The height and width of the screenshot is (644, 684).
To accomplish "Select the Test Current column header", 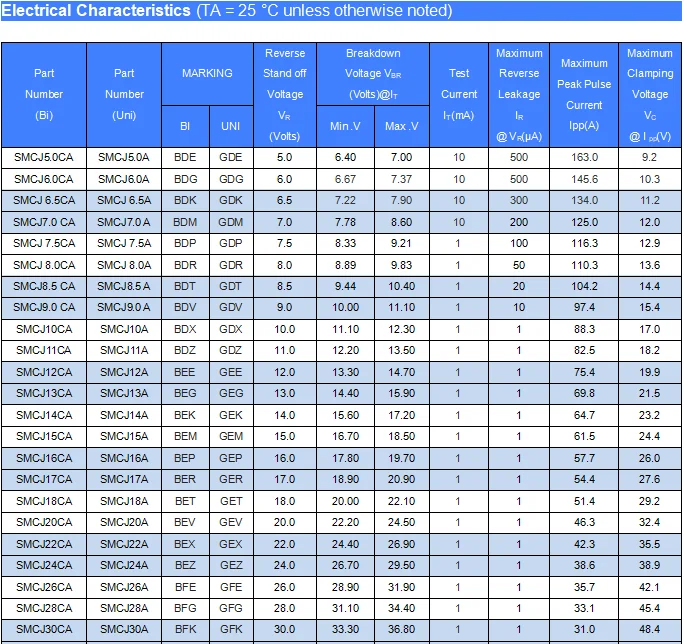I will pos(459,94).
